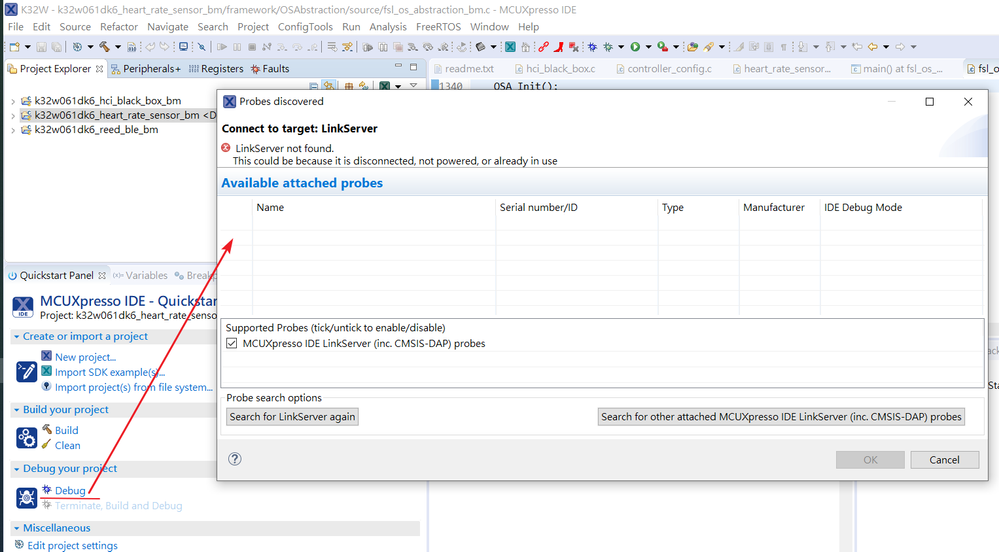Image resolution: width=999 pixels, height=552 pixels.
Task: Toggle Link with Editor in Project Explorer
Action: [329, 85]
